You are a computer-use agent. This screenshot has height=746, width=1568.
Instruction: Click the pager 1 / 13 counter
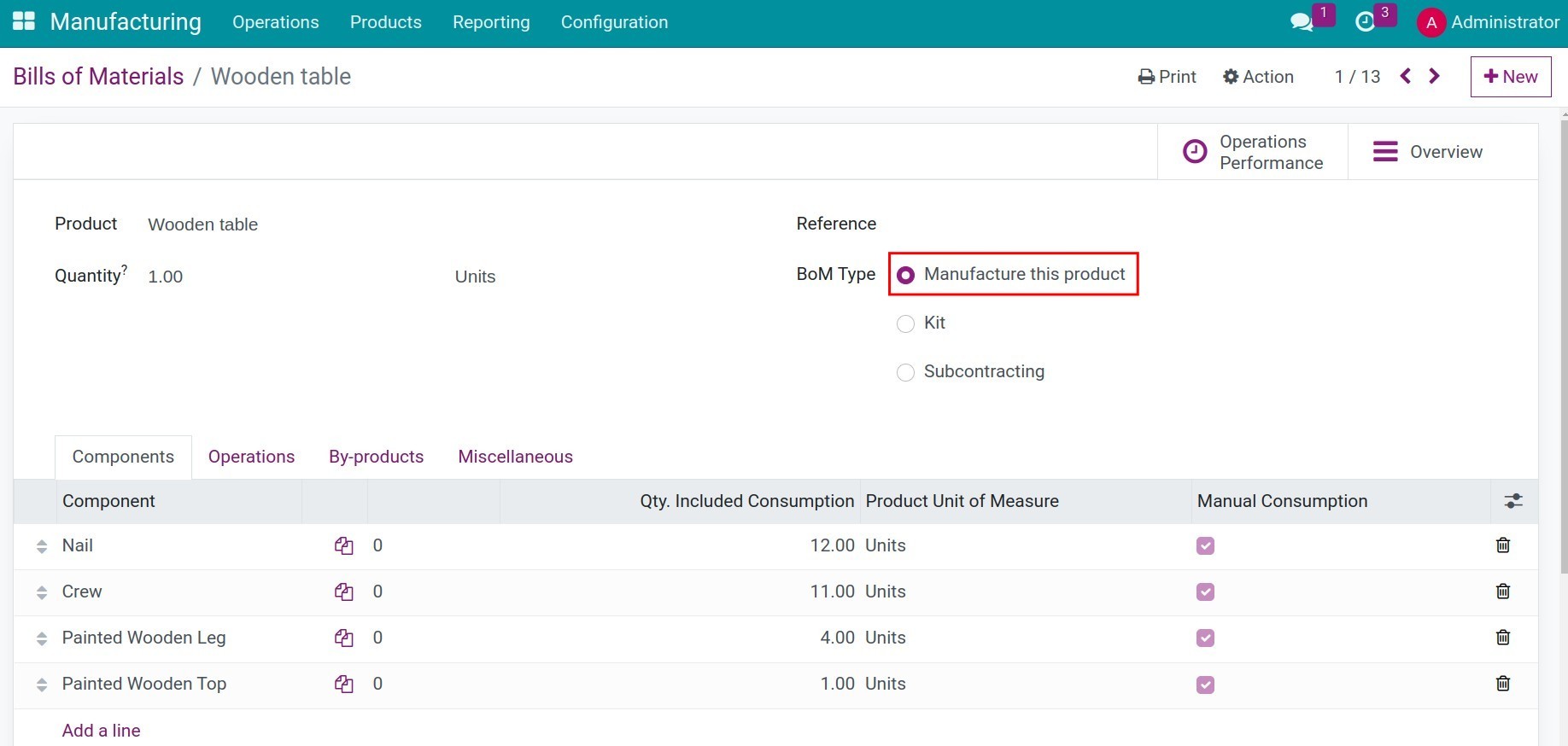tap(1357, 77)
